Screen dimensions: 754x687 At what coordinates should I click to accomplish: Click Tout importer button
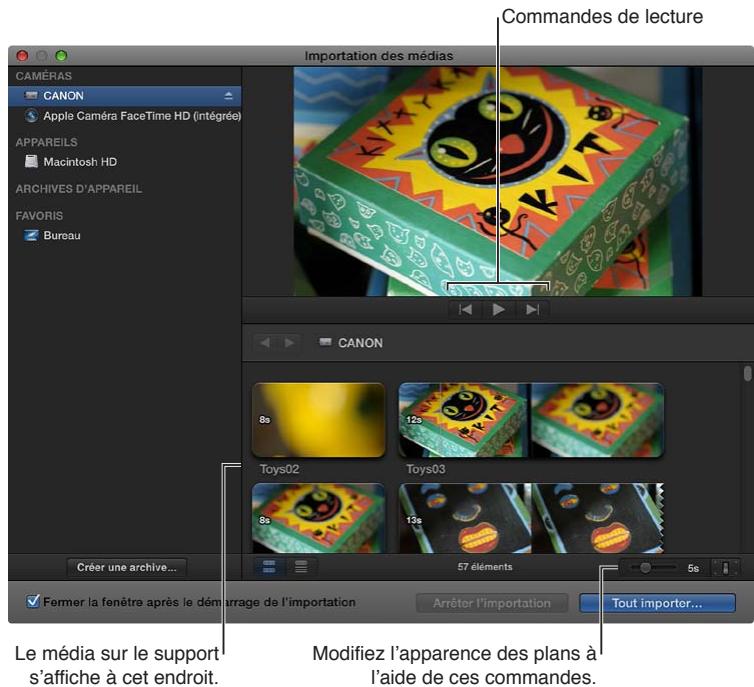tap(657, 603)
